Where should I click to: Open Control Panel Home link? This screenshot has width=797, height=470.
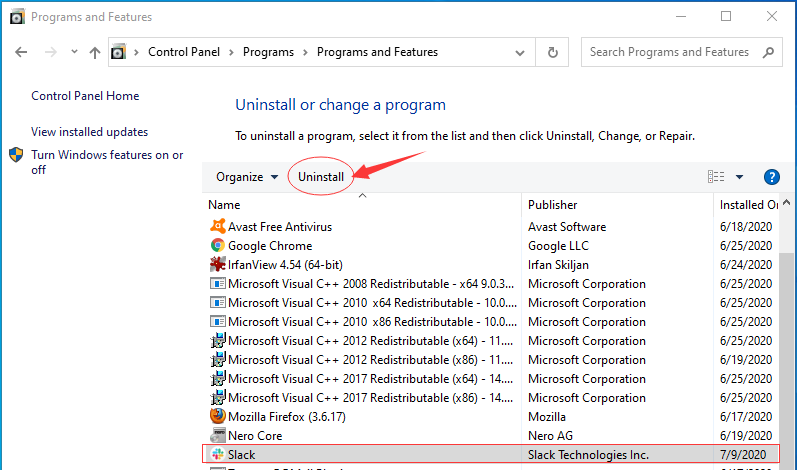85,96
